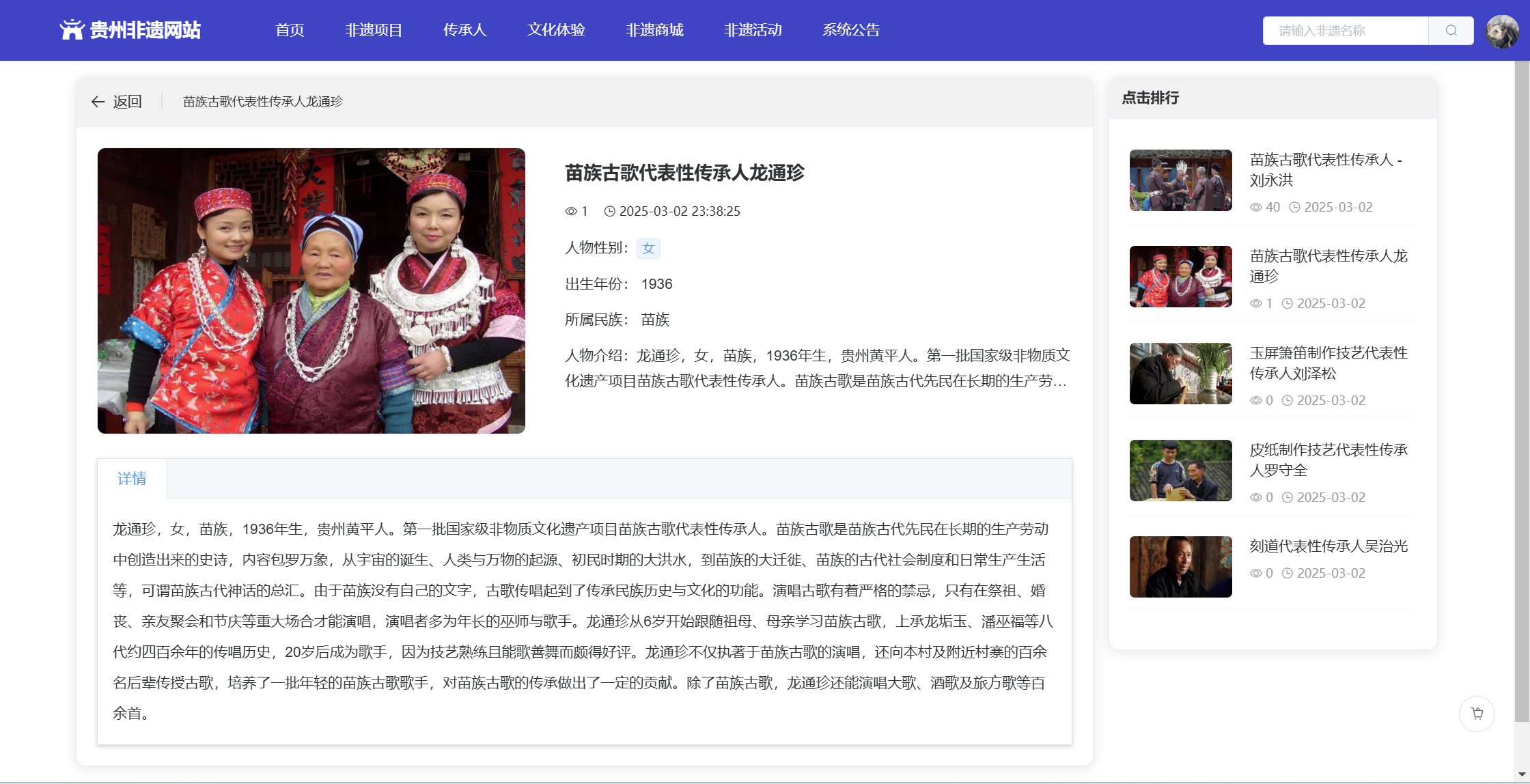Click the 女 gender tag
The height and width of the screenshot is (784, 1530).
[648, 249]
